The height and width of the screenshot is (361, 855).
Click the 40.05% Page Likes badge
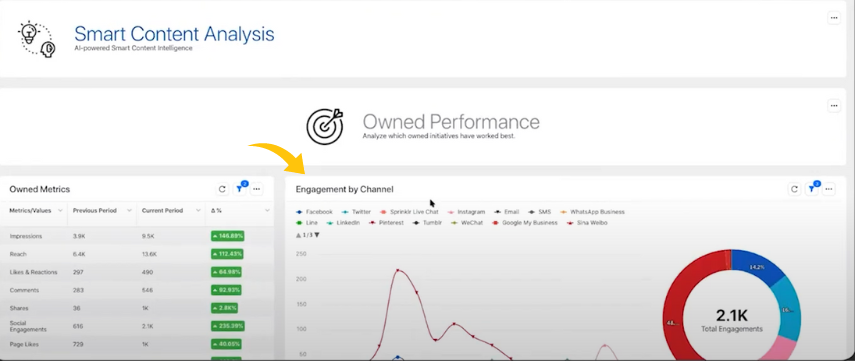tap(226, 344)
